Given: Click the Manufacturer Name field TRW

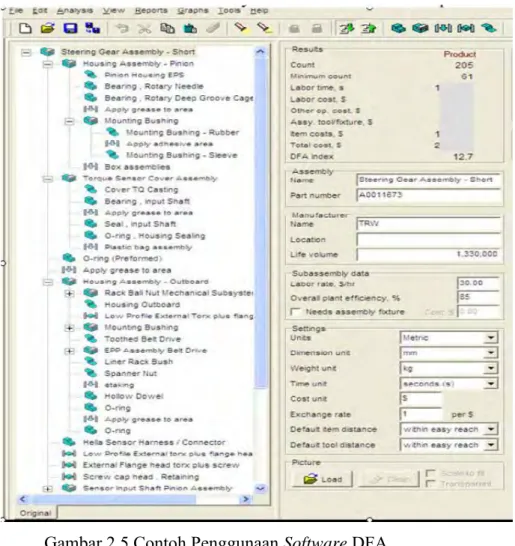Looking at the screenshot, I should (429, 224).
